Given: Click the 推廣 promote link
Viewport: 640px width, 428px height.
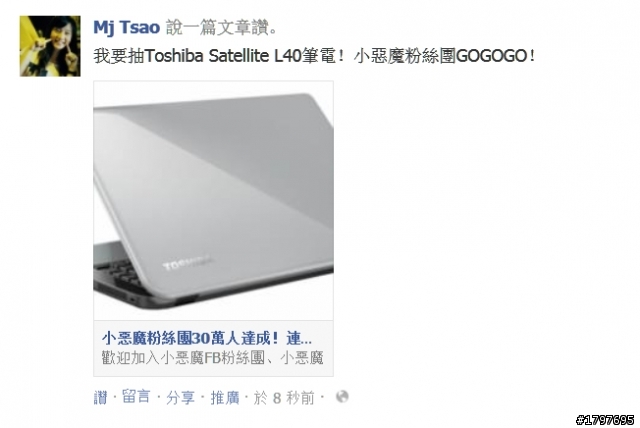Looking at the screenshot, I should click(x=224, y=397).
